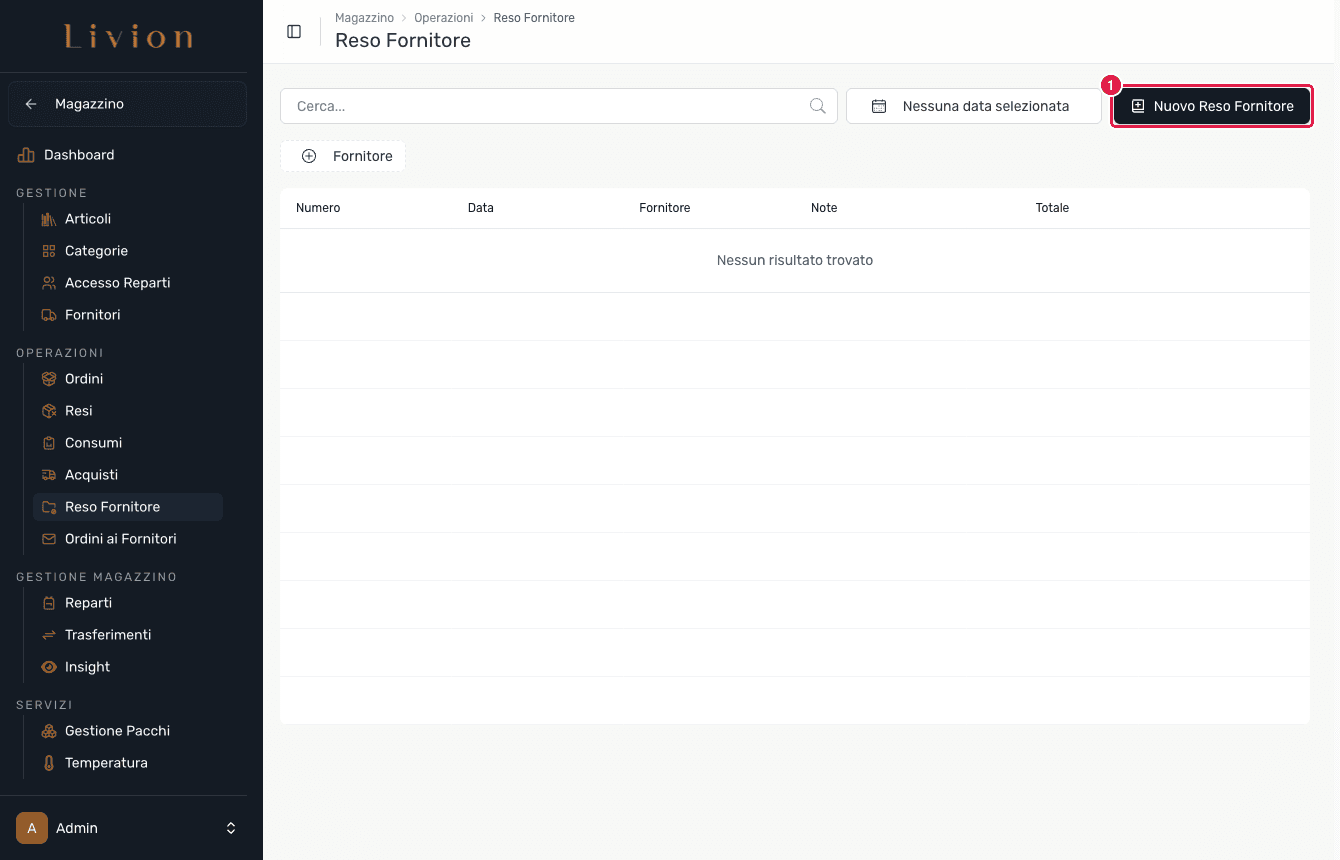
Task: Click the Totale column header
Action: 1052,208
